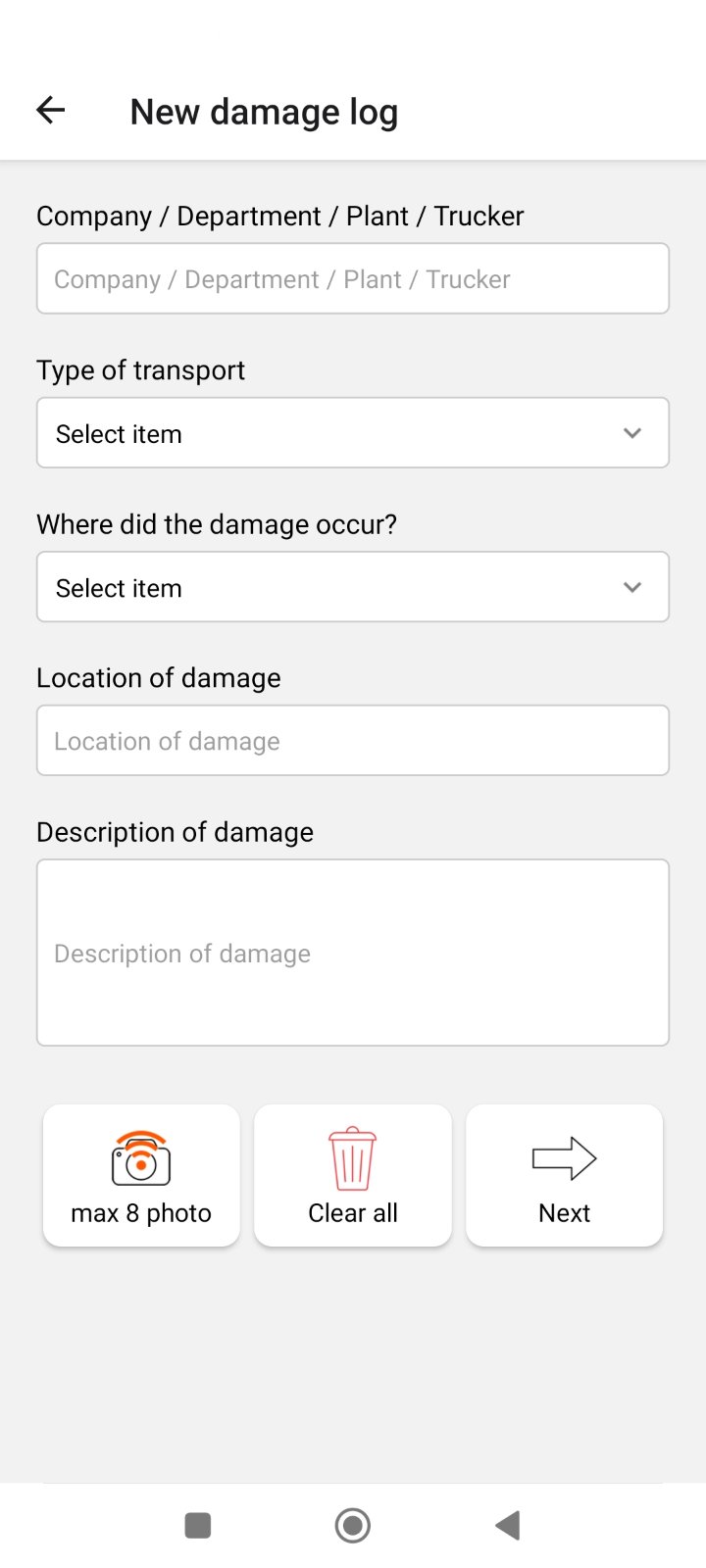Open Android recent apps square button
Image resolution: width=706 pixels, height=1568 pixels.
(198, 1525)
